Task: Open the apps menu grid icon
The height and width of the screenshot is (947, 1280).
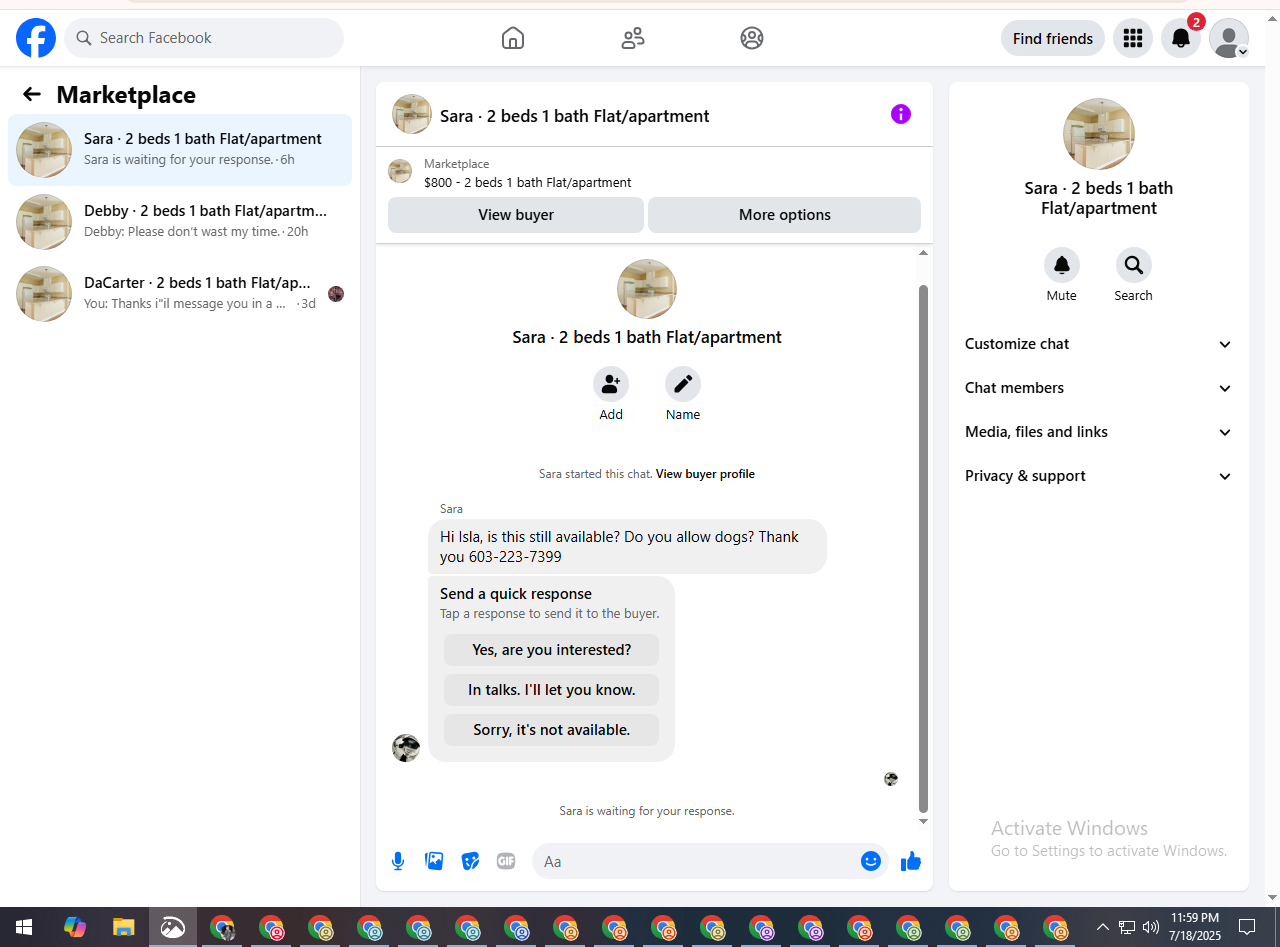Action: [x=1133, y=38]
